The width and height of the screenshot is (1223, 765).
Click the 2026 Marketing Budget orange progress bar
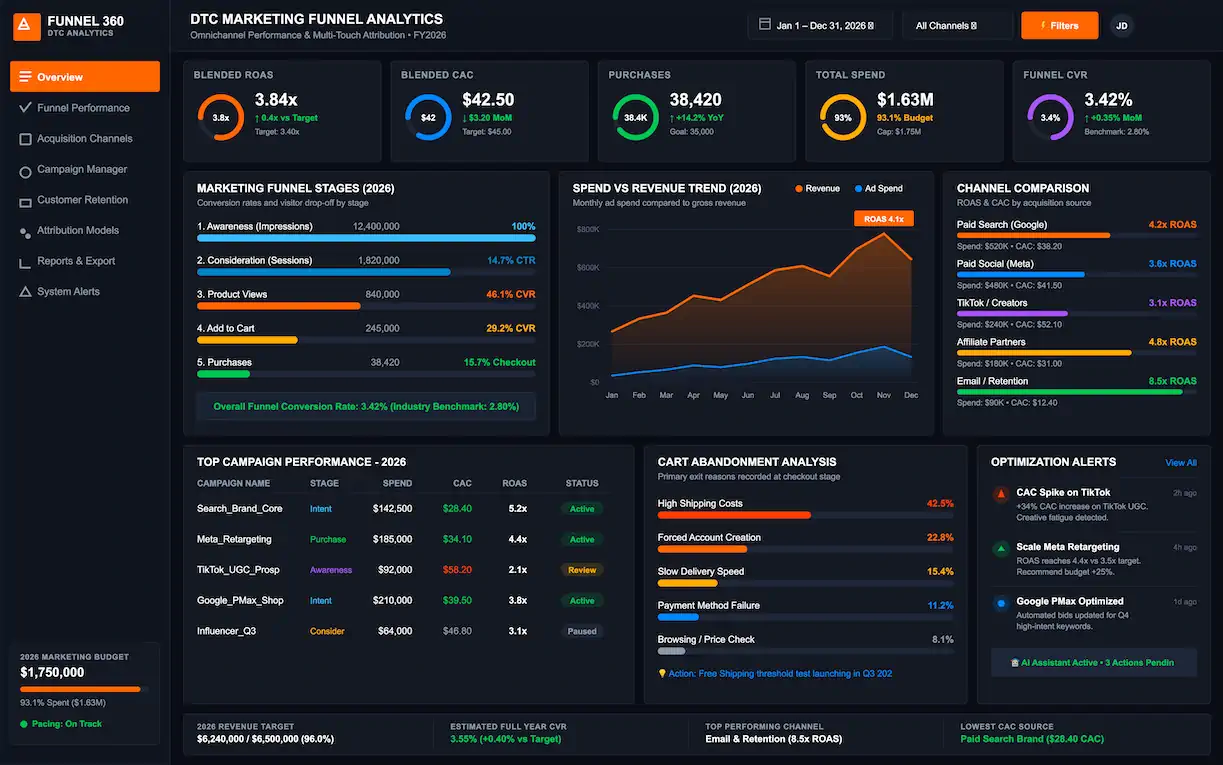pyautogui.click(x=81, y=690)
